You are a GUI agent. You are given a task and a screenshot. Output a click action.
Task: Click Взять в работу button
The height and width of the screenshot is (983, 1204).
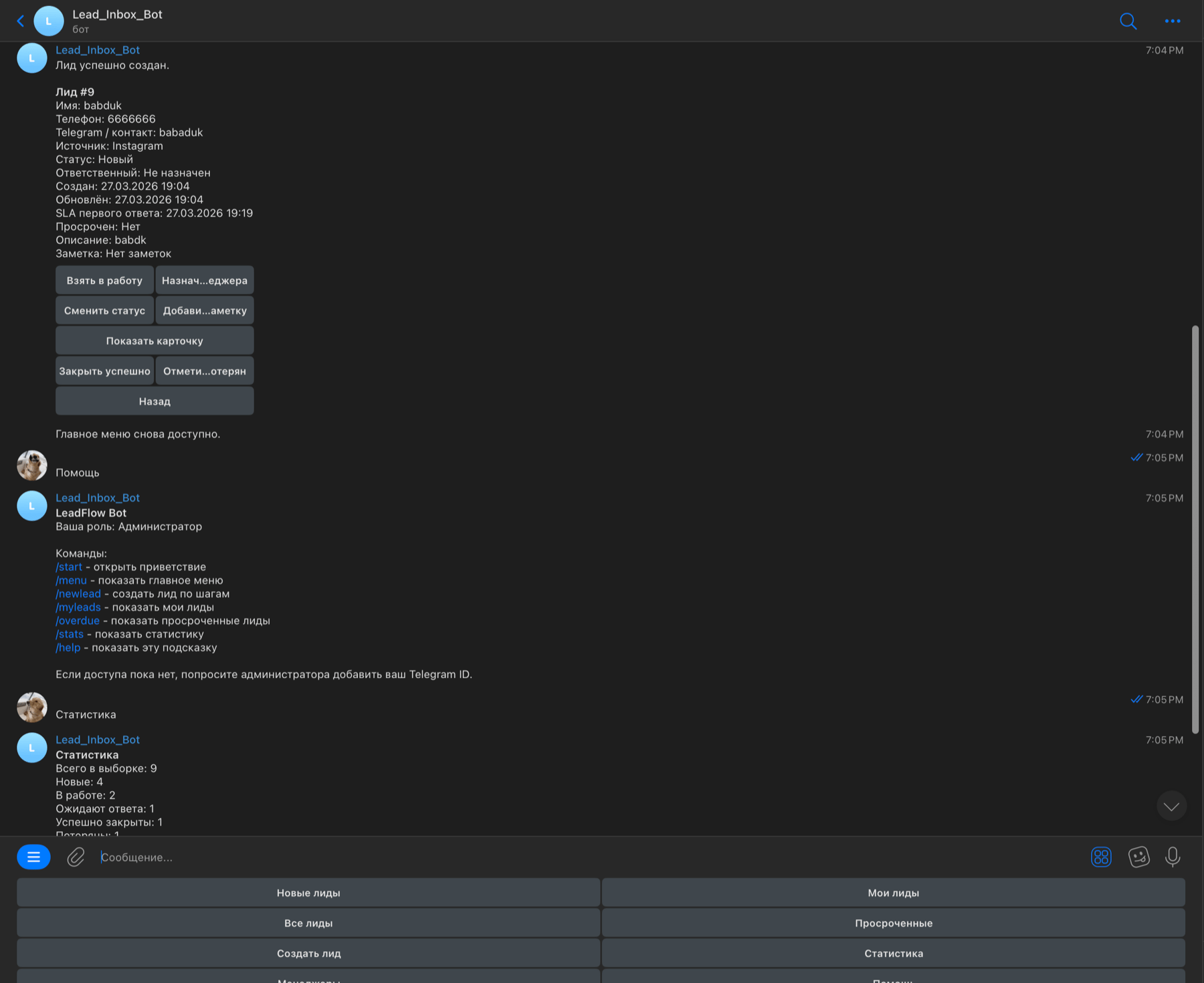tap(104, 280)
